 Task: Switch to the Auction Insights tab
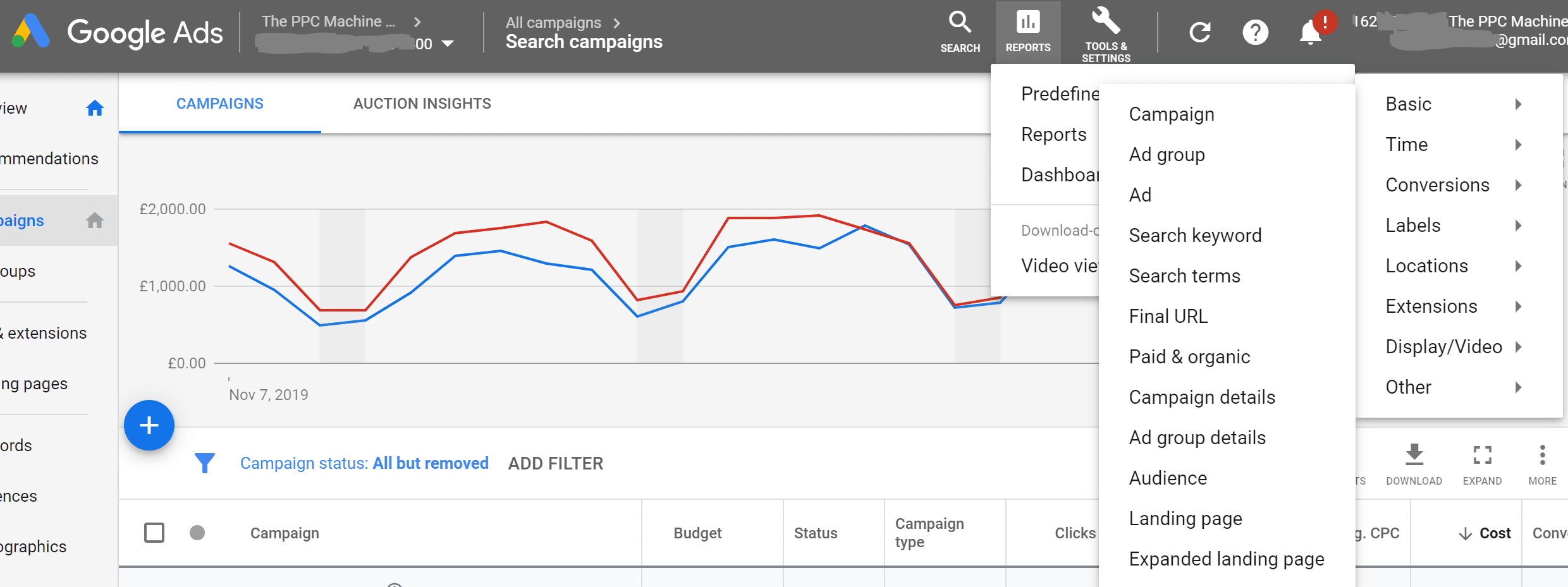(x=422, y=104)
